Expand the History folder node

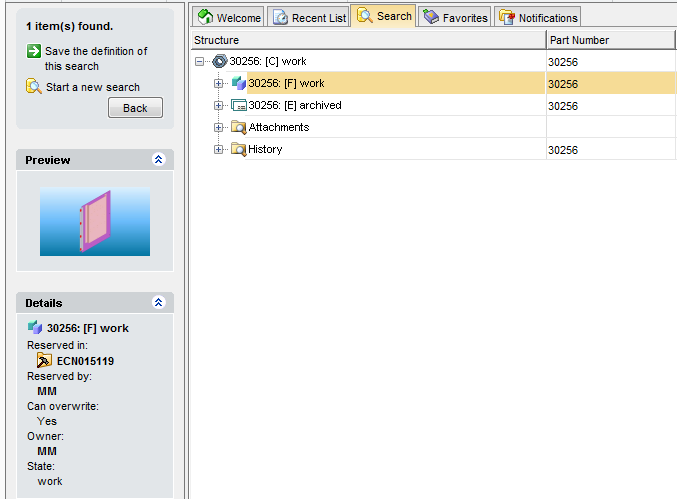point(218,150)
